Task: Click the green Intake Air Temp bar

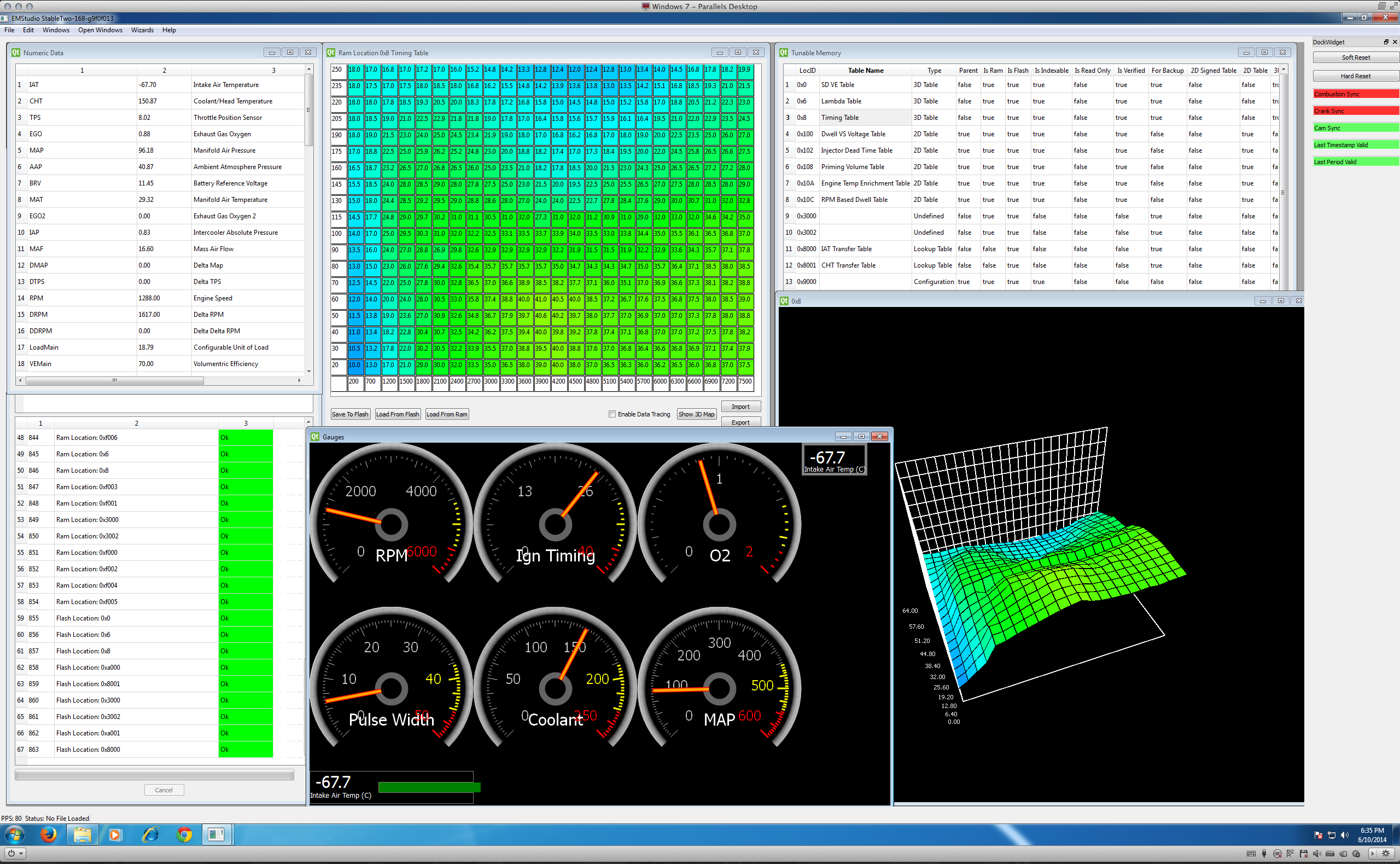Action: point(429,787)
